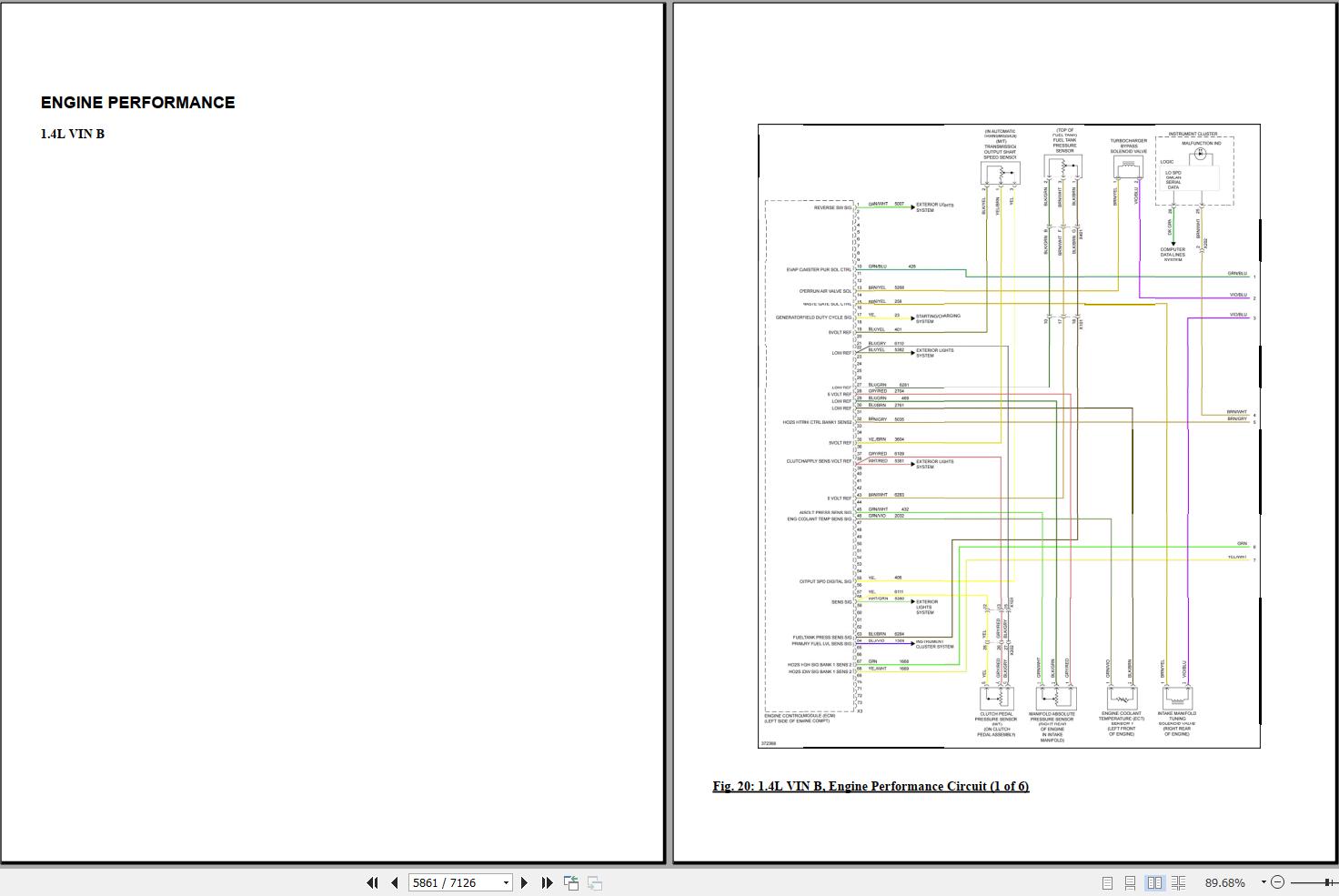Click the COMPUTER DATA LINES SYSTEM label
This screenshot has height=896, width=1339.
tap(1173, 255)
